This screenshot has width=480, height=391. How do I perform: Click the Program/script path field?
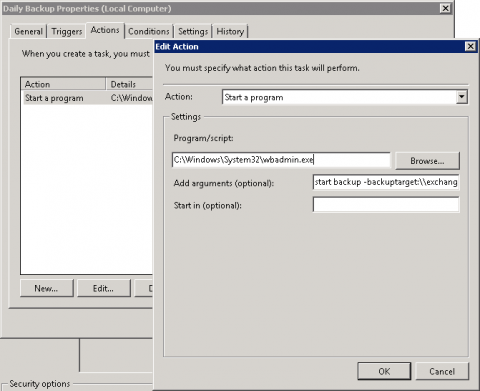[281, 160]
